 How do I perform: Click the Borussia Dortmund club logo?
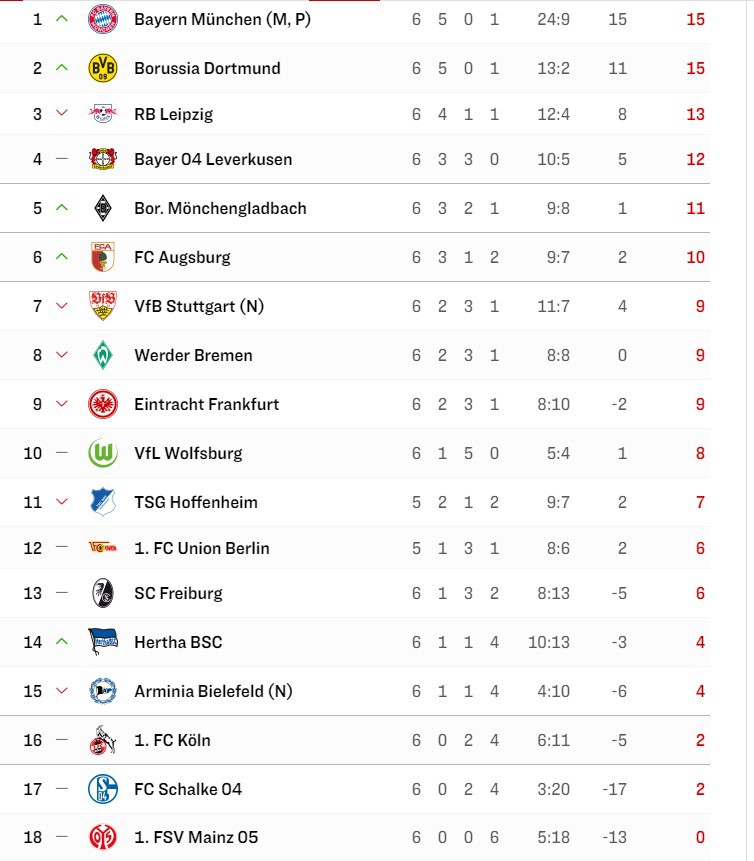click(x=103, y=68)
